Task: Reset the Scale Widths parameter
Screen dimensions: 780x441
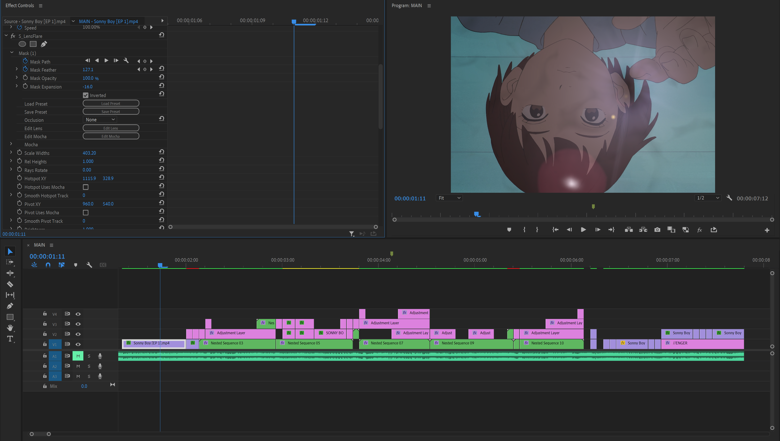Action: coord(162,152)
